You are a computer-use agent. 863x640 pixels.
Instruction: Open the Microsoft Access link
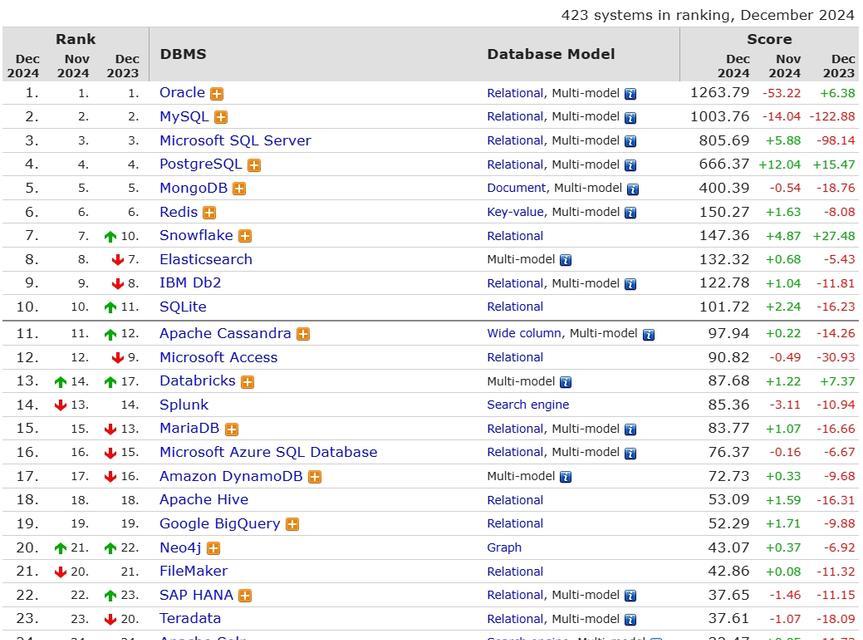tap(219, 358)
